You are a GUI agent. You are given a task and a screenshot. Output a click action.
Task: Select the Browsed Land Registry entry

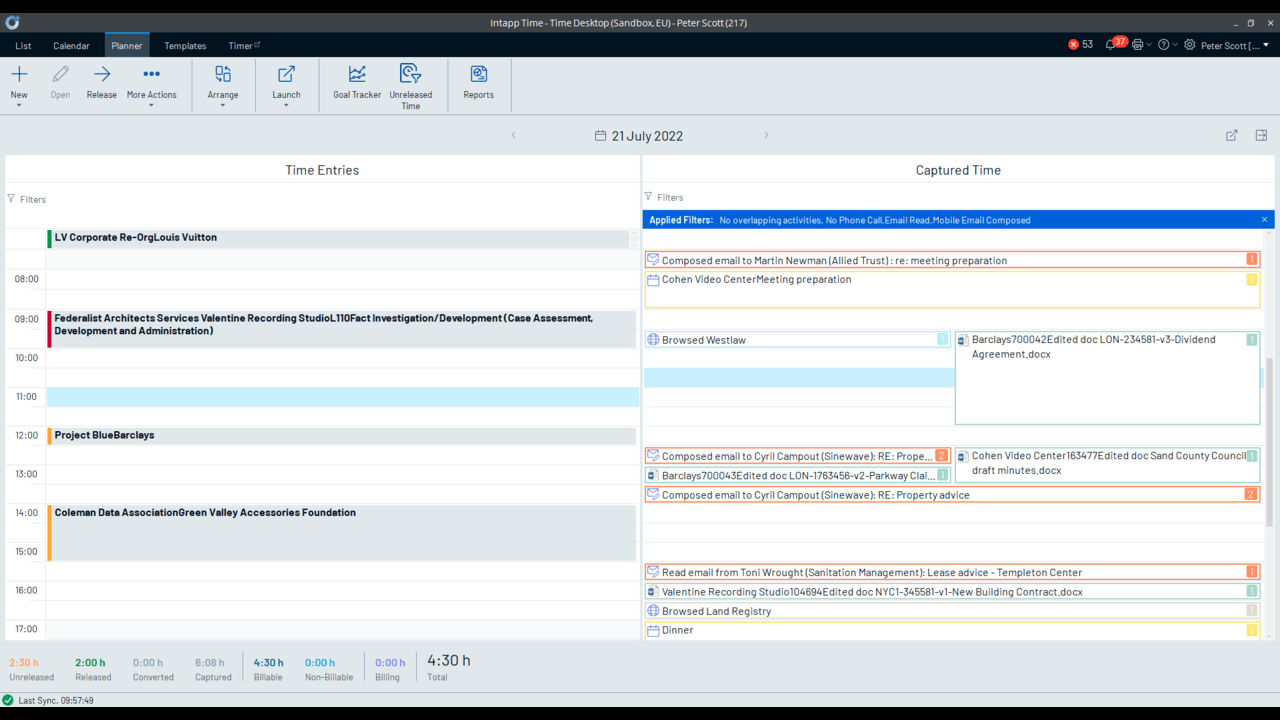952,611
